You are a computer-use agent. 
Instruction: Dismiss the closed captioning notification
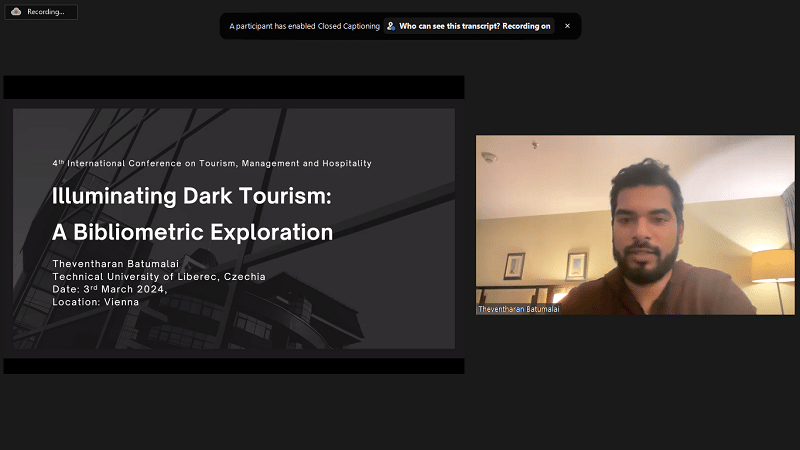coord(567,26)
